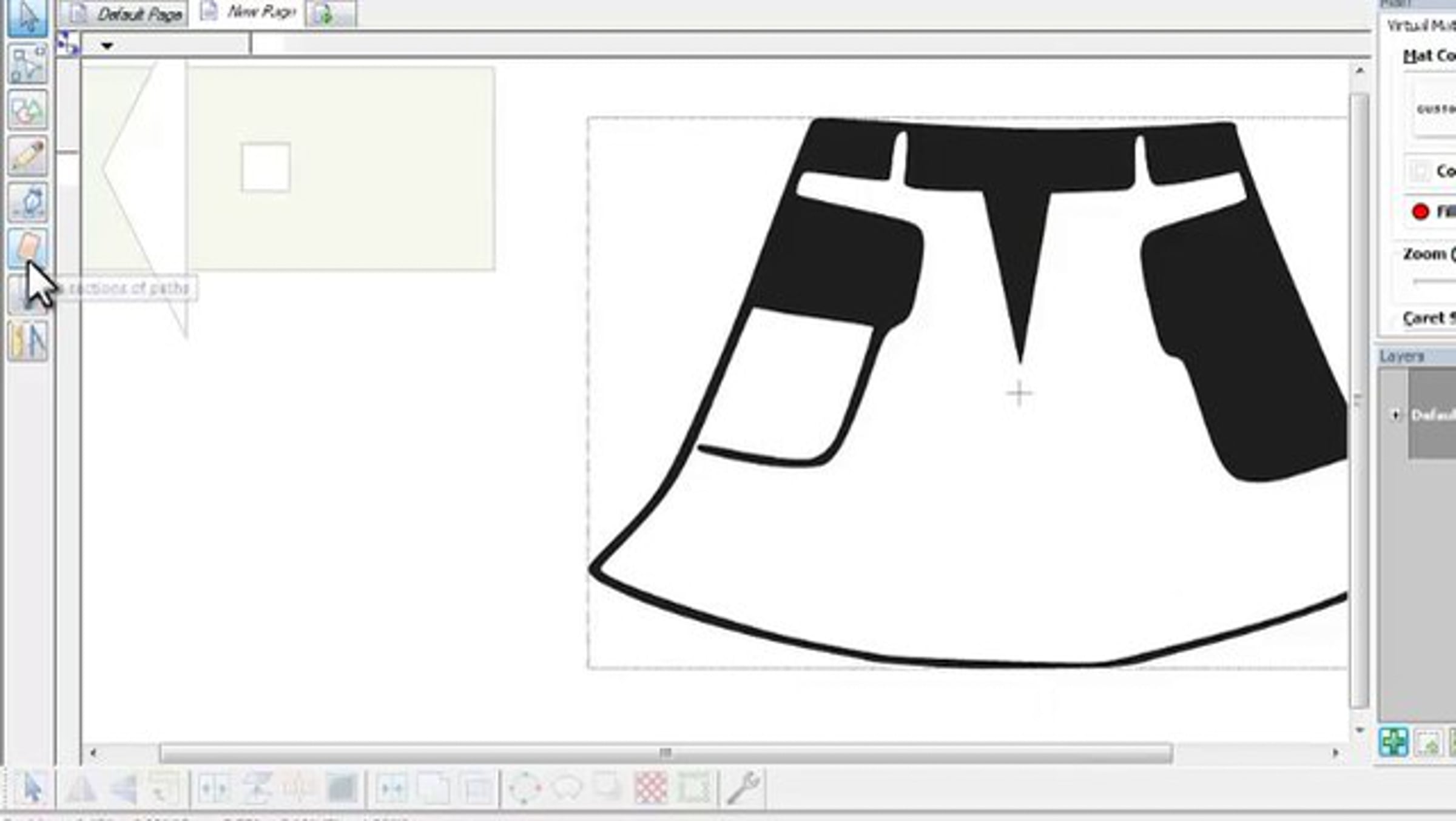Open settings with the wrench icon
This screenshot has height=821, width=1456.
743,788
